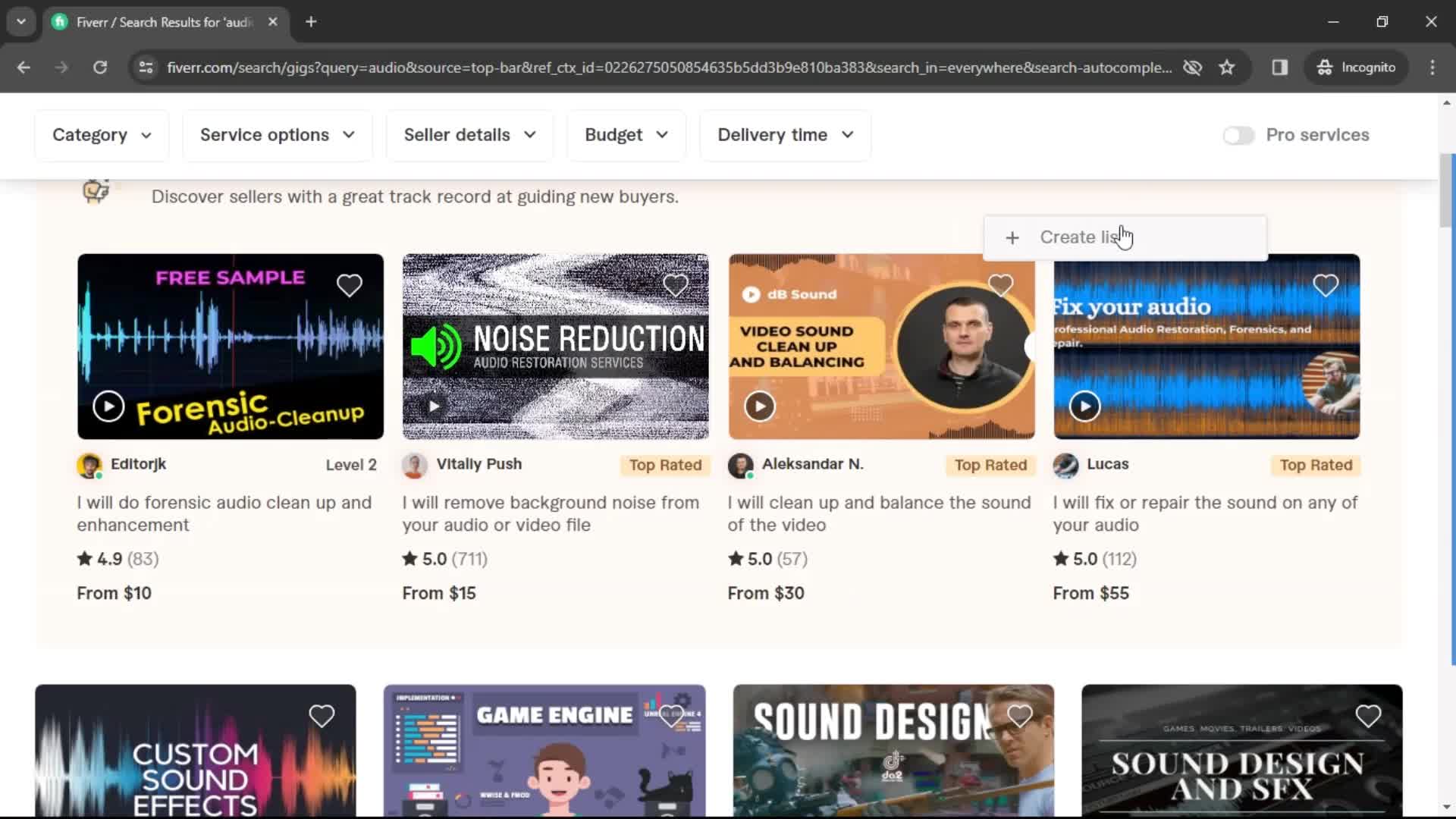This screenshot has width=1456, height=819.
Task: Favorite the Forensic Audio-Cleanup gig heart
Action: [349, 286]
